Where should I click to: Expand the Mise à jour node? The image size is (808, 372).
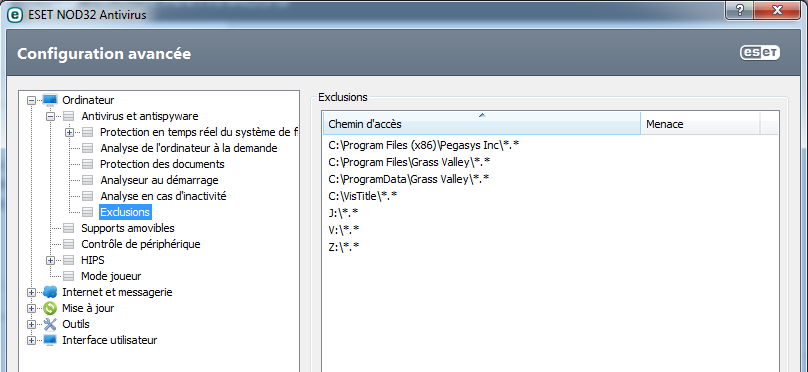(x=31, y=308)
